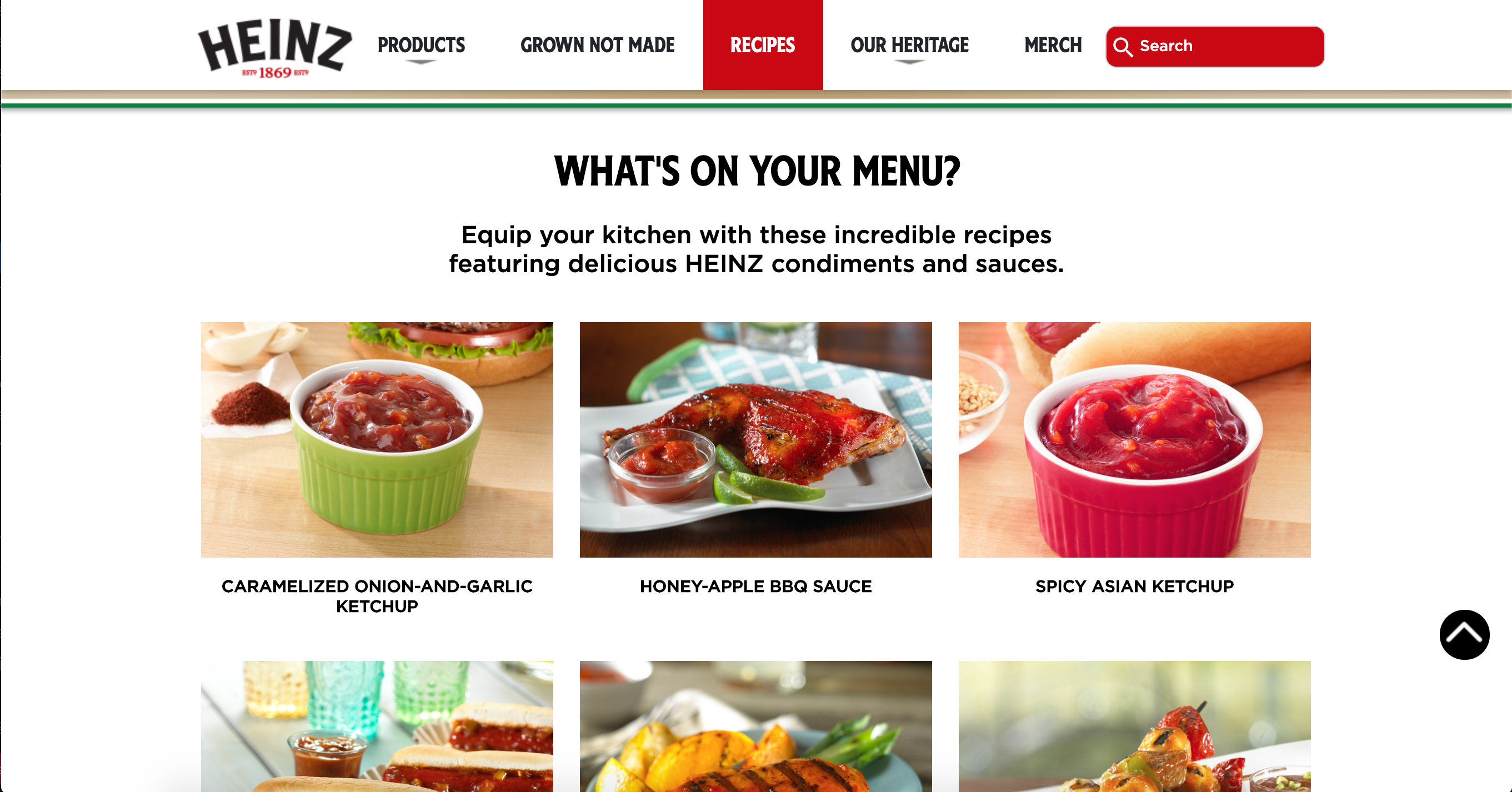The height and width of the screenshot is (792, 1512).
Task: Click the grilled chicken with mango photo
Action: (x=755, y=726)
